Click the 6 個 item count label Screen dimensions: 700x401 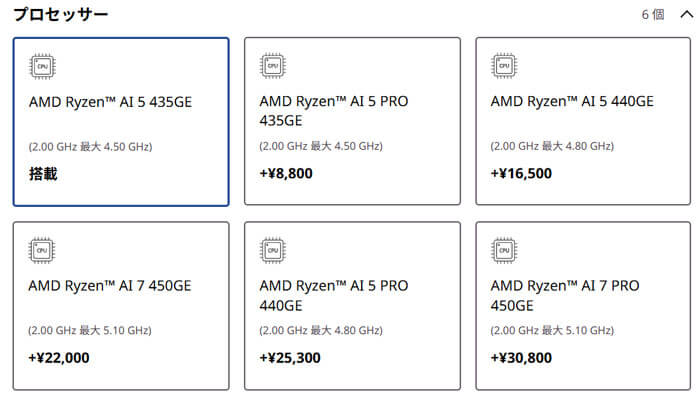click(x=653, y=15)
